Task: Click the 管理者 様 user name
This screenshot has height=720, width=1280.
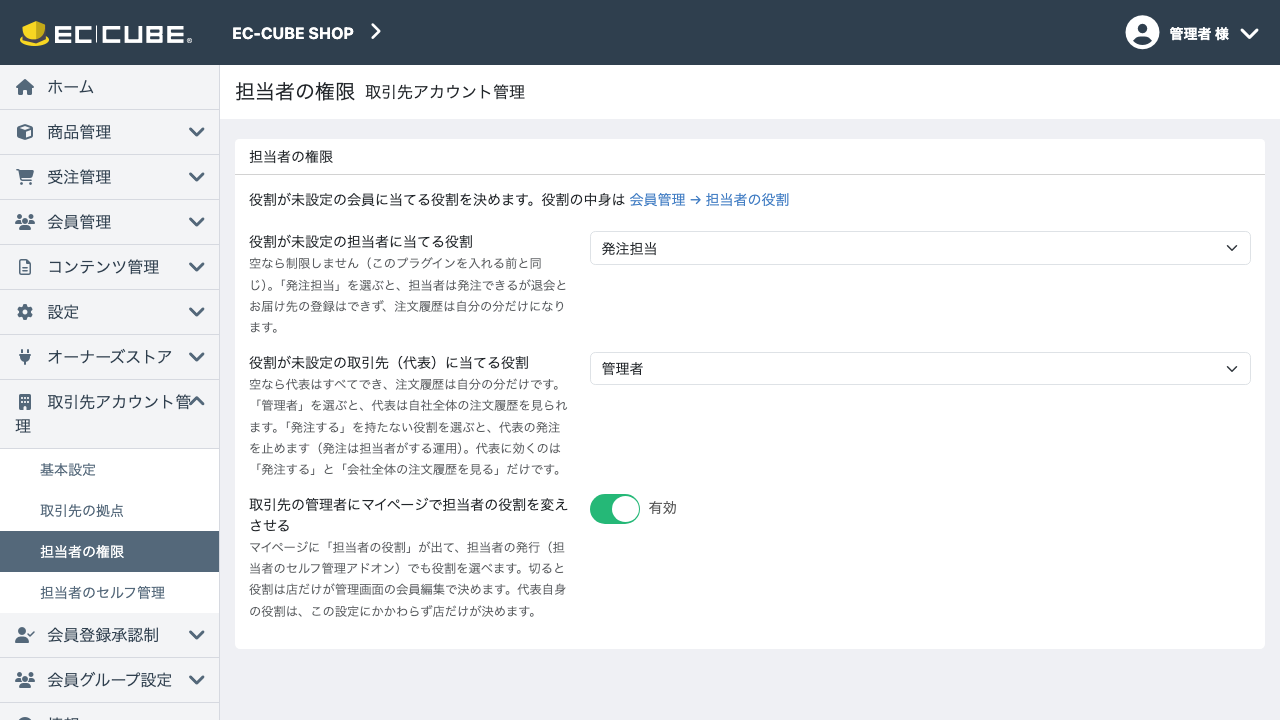Action: pyautogui.click(x=1199, y=33)
